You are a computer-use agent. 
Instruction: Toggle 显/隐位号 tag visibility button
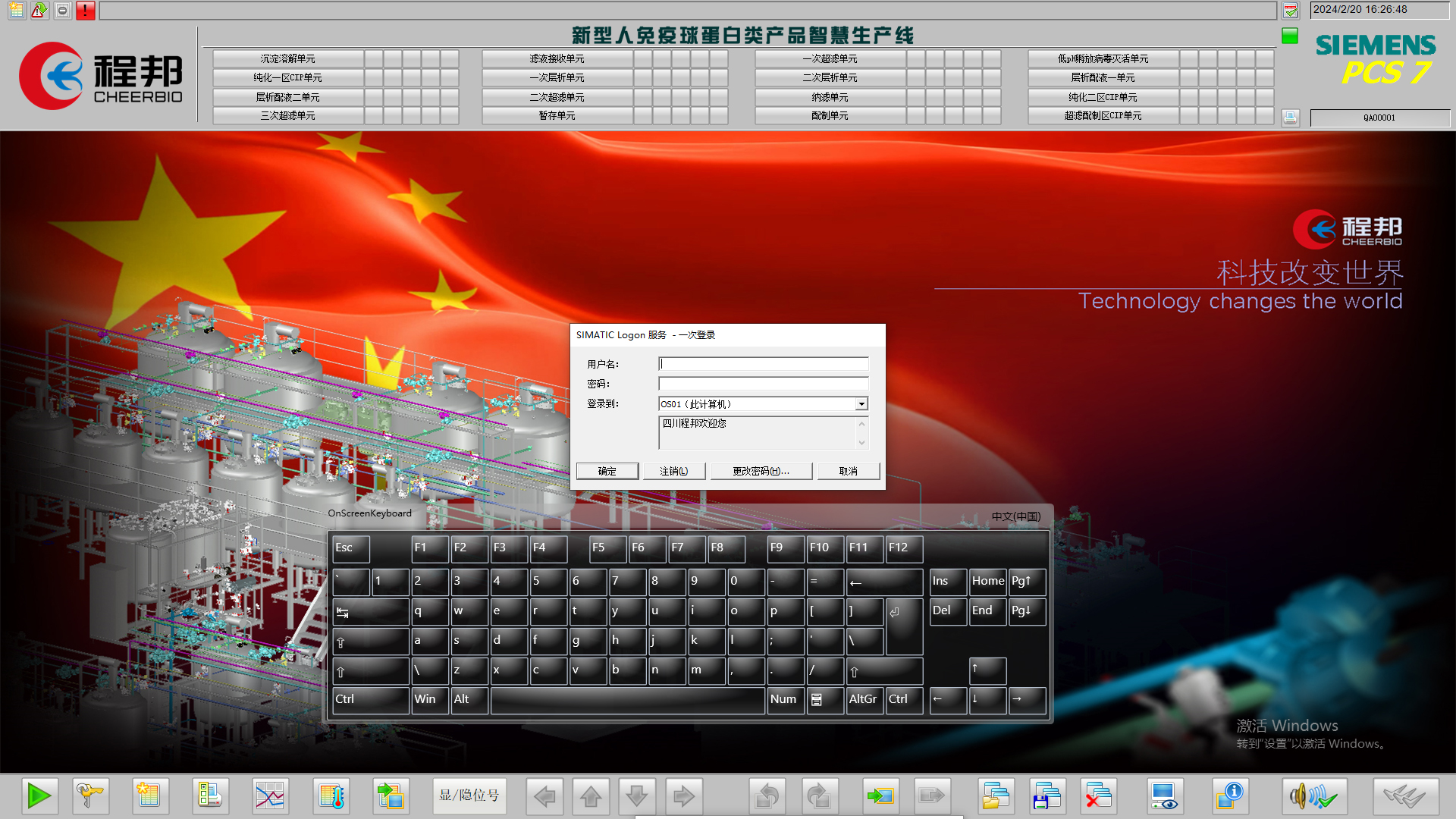(x=469, y=795)
